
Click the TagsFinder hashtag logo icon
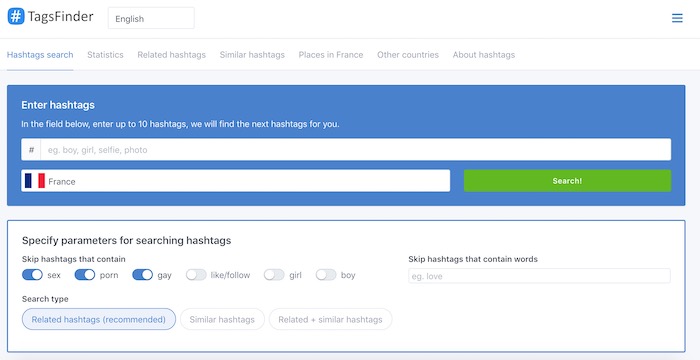pos(16,17)
